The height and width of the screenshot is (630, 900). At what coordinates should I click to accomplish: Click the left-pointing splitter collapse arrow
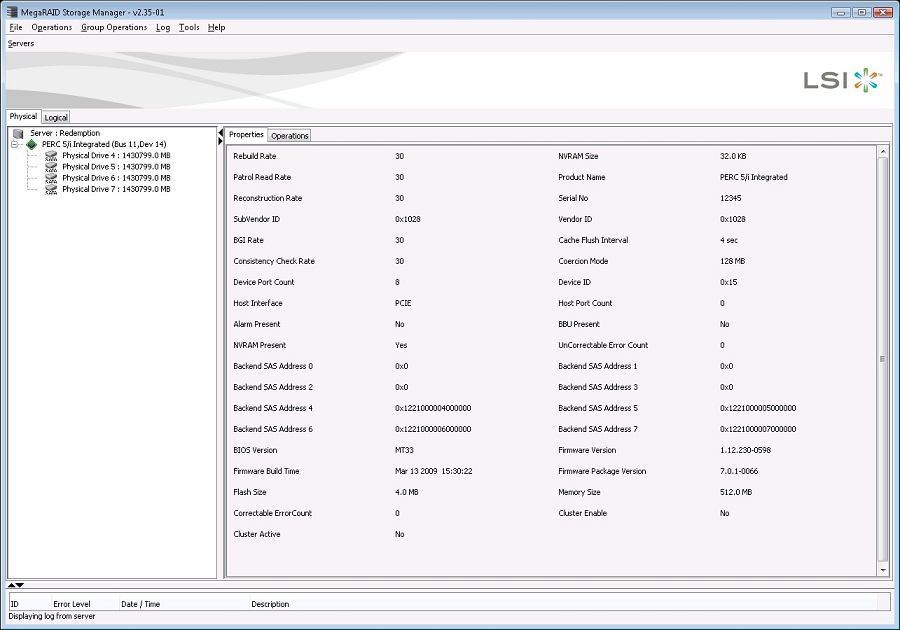click(220, 133)
